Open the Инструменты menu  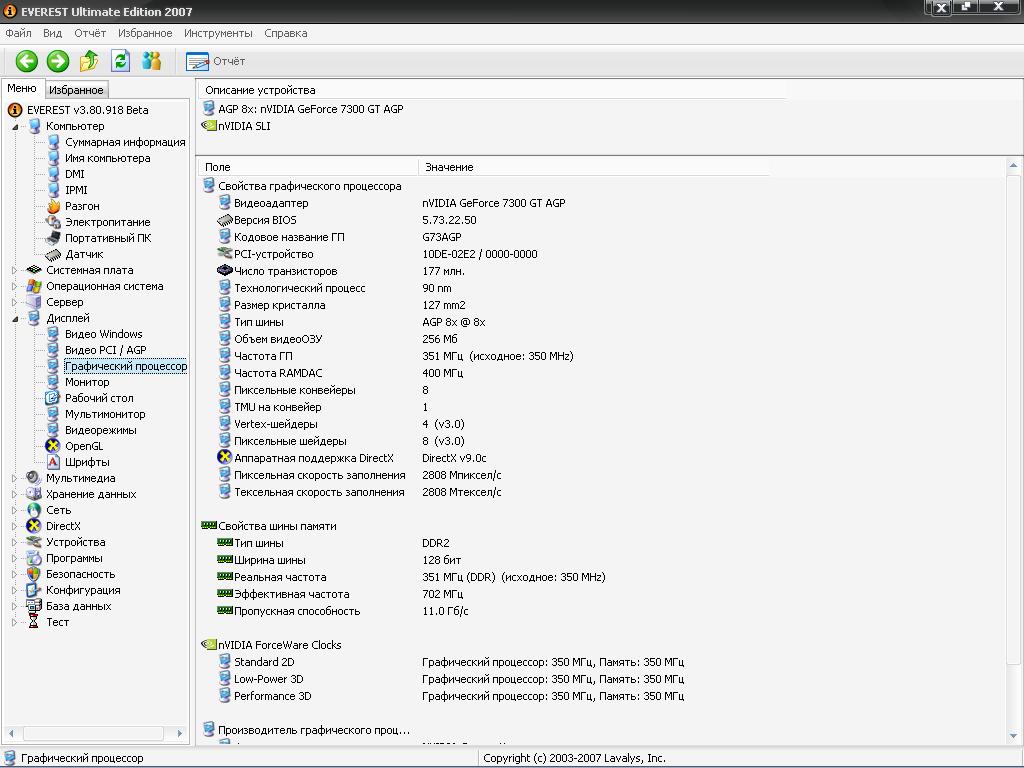(218, 33)
